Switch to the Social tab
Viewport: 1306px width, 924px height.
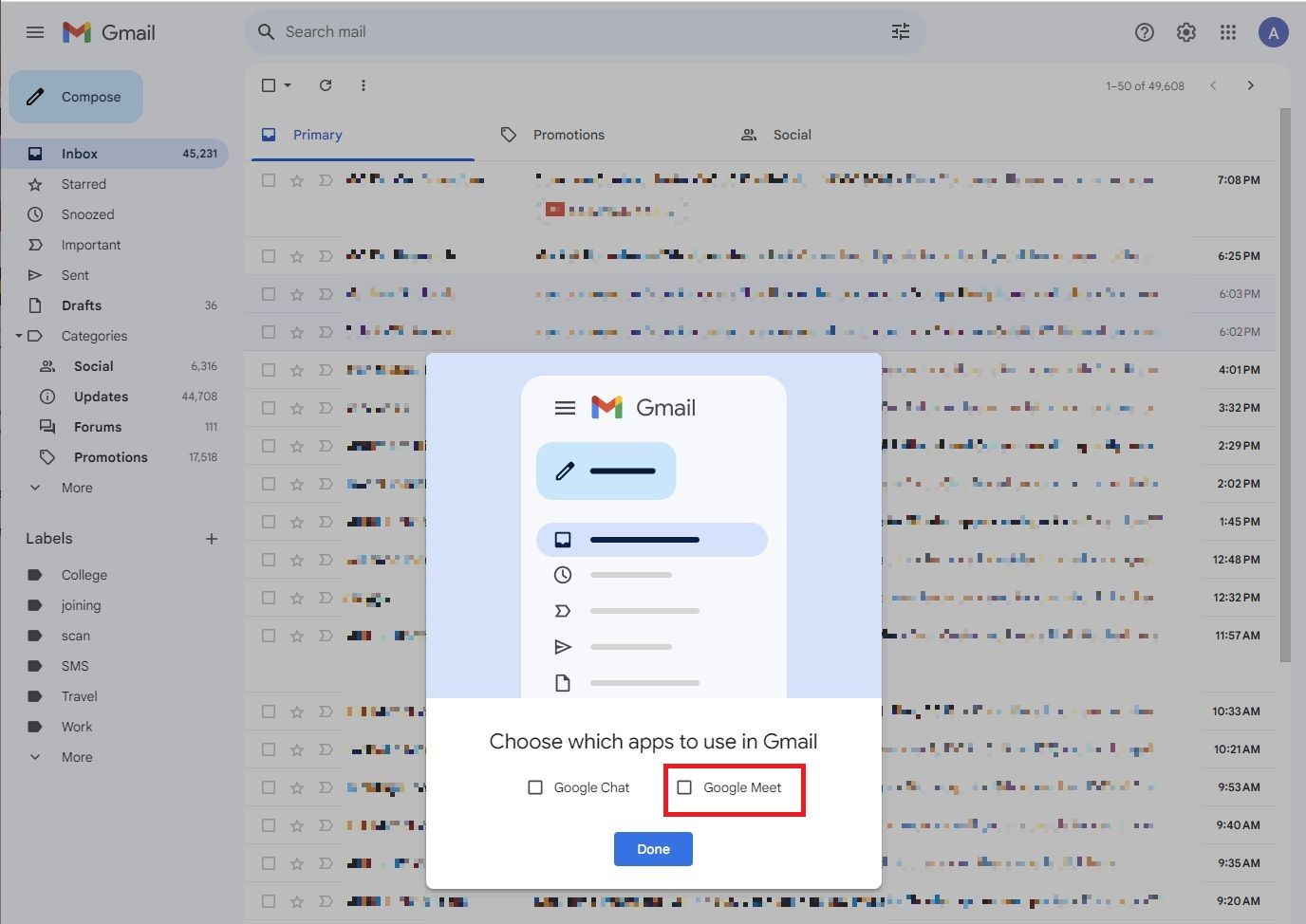792,134
